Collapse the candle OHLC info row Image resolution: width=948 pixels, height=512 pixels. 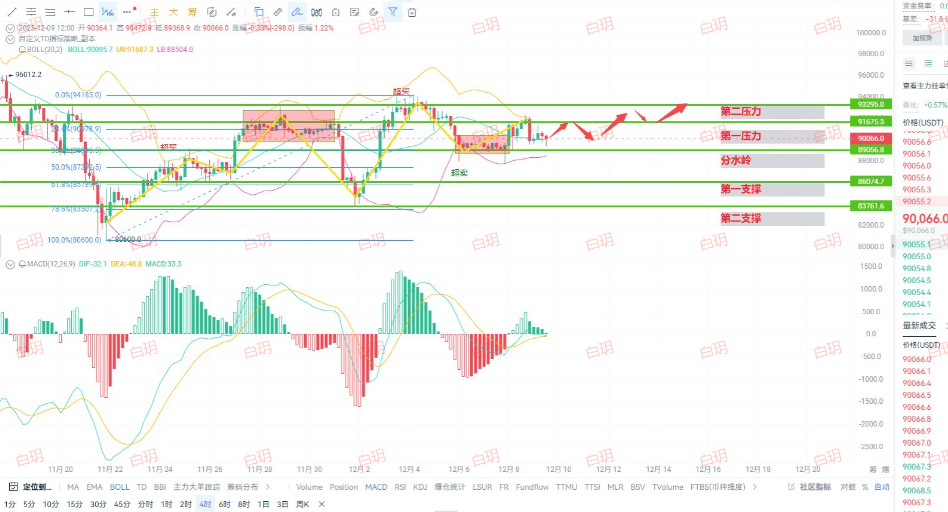[x=10, y=28]
